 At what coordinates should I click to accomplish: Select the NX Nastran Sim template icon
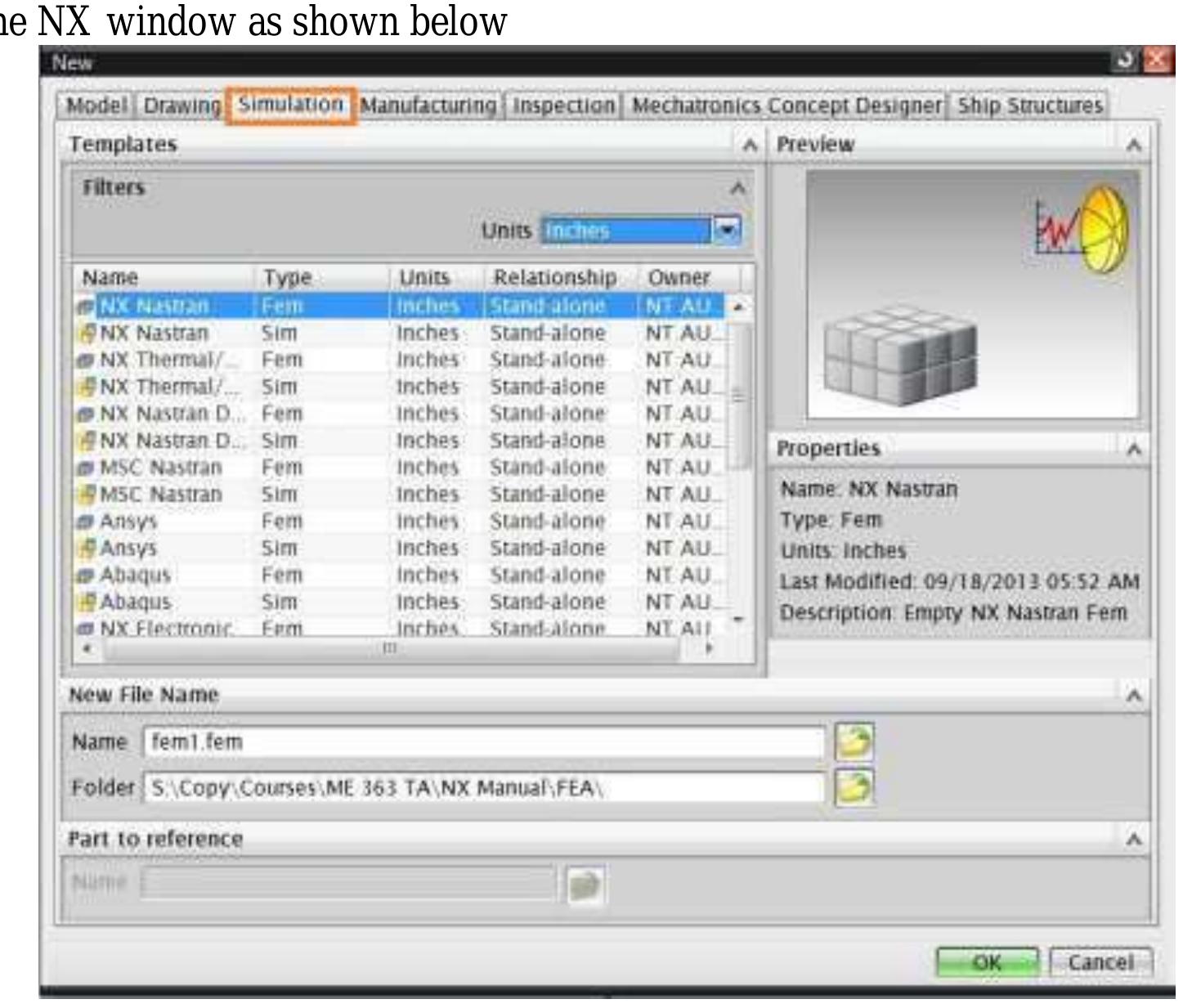[x=86, y=334]
